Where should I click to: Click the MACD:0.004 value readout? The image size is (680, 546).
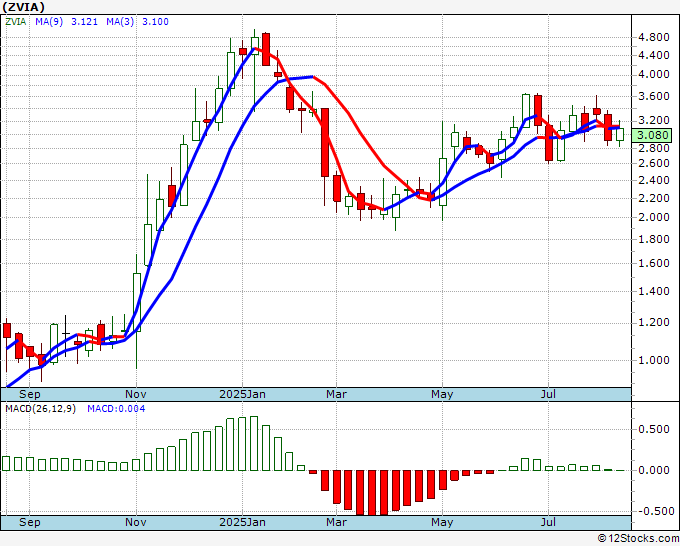click(x=116, y=409)
